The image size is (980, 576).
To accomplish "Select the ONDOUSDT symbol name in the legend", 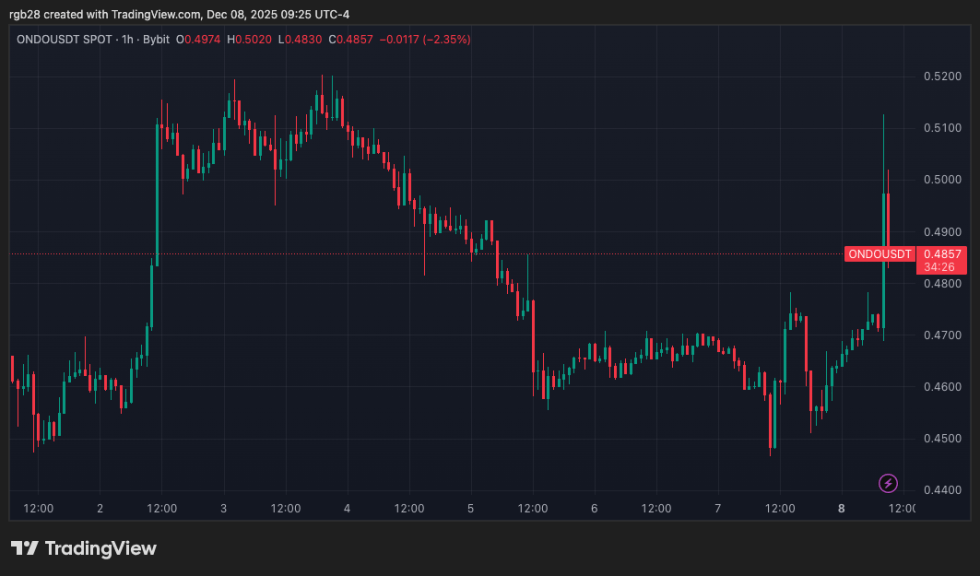I will coord(47,40).
